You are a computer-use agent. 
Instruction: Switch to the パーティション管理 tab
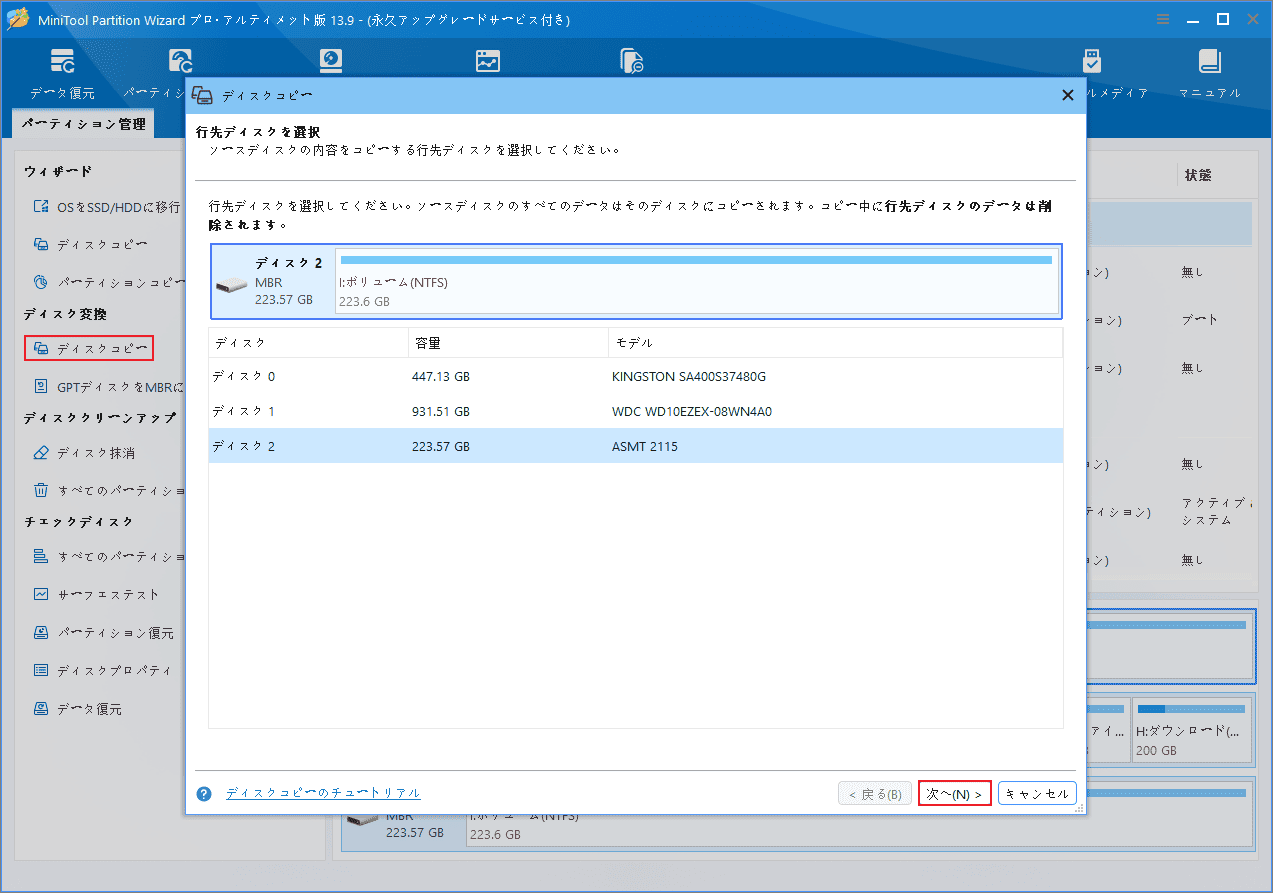point(84,124)
